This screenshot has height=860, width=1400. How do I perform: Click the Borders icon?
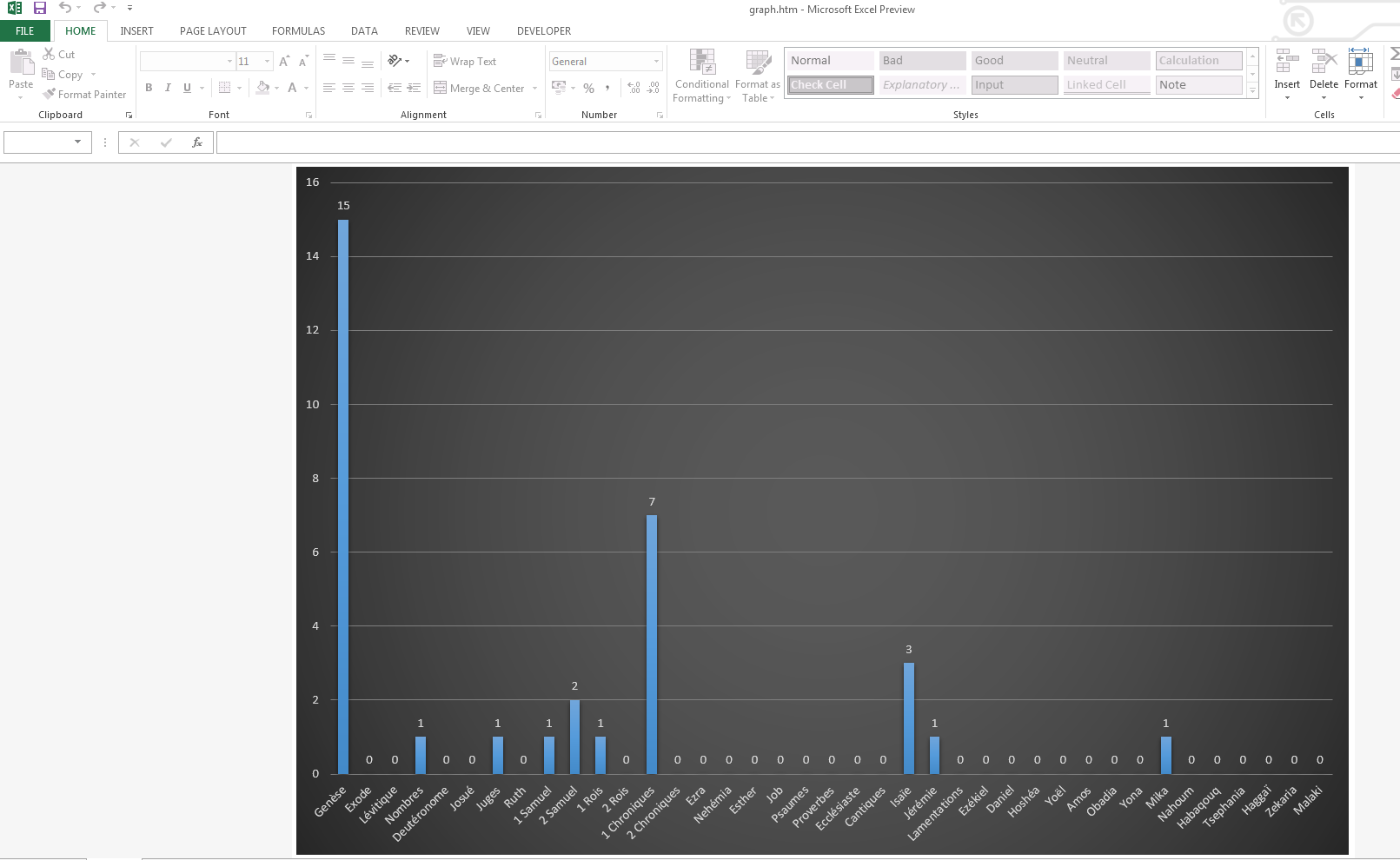click(225, 88)
